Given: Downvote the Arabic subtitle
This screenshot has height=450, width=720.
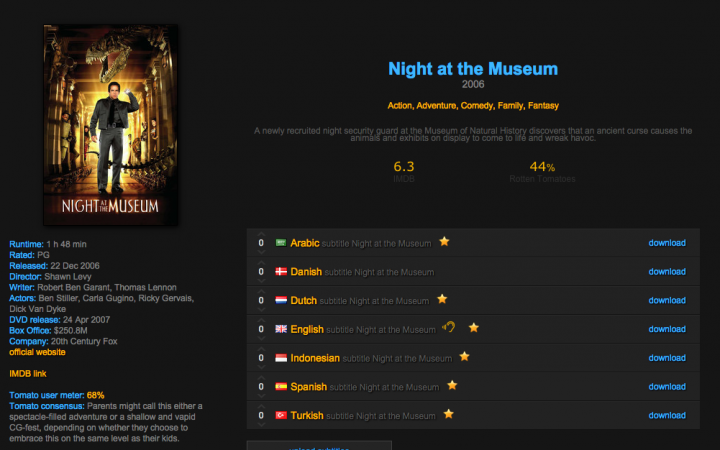Looking at the screenshot, I should [261, 252].
